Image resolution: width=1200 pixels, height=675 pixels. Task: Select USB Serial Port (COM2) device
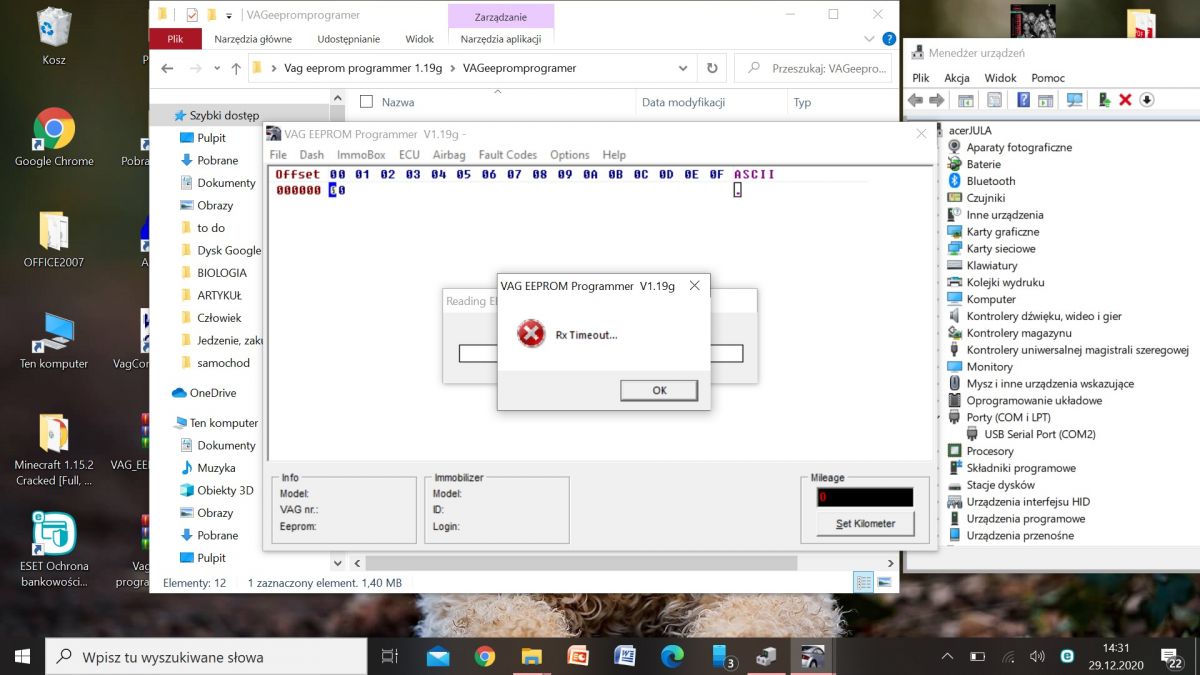pyautogui.click(x=1039, y=434)
